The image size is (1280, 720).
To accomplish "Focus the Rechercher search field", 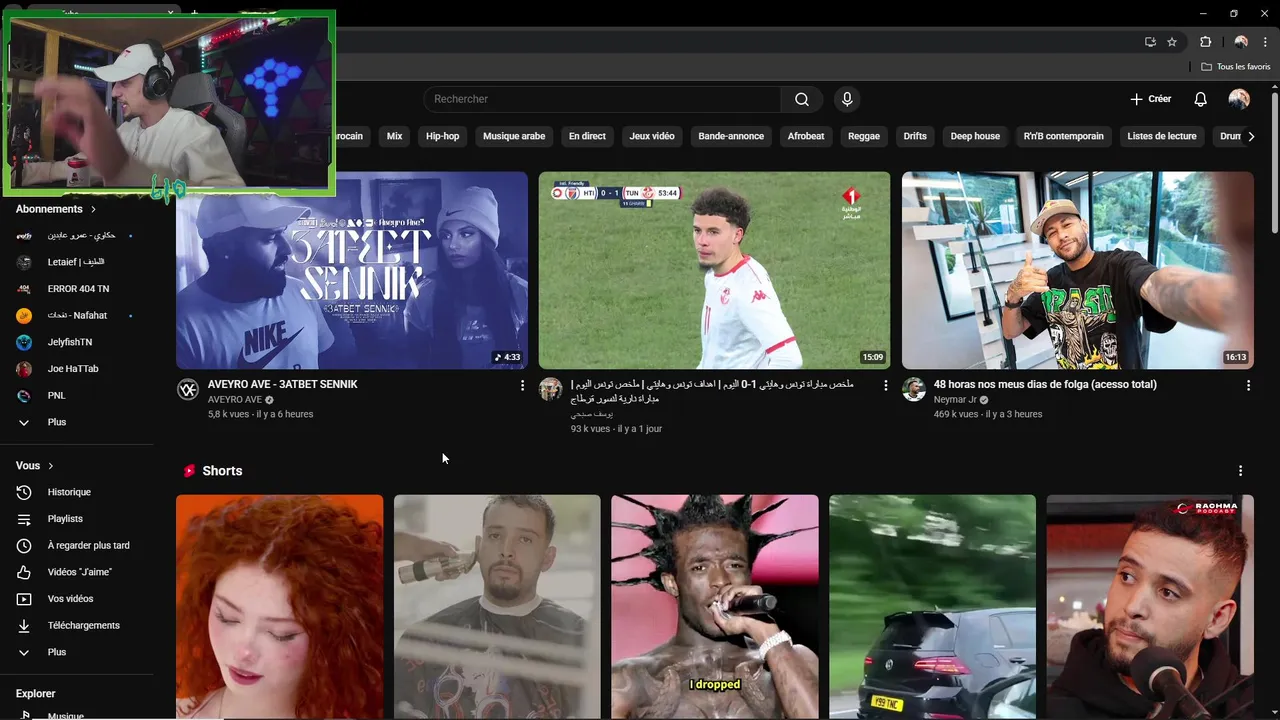I will click(602, 99).
